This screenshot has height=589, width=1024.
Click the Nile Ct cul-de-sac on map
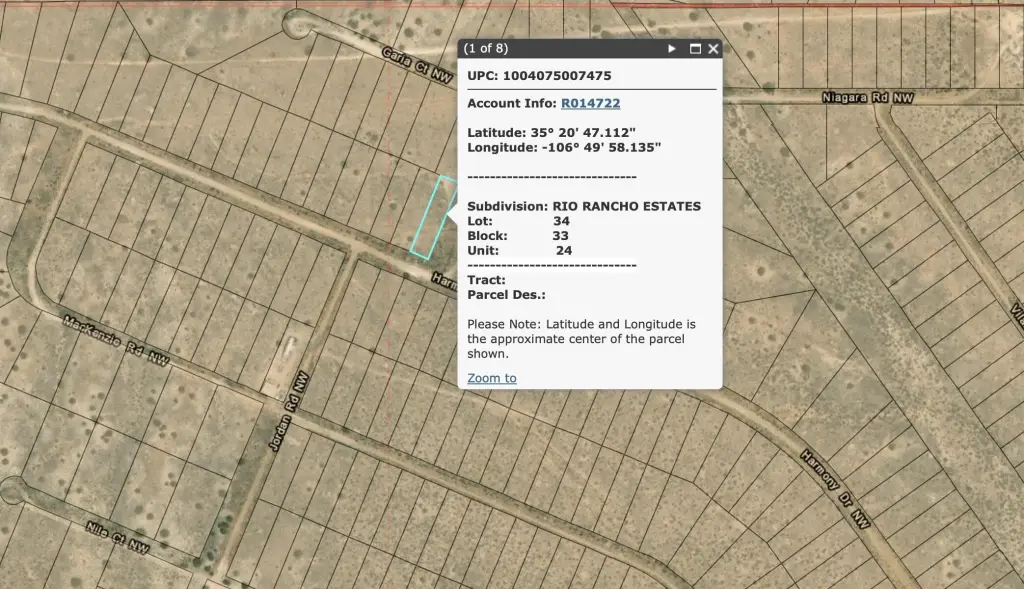tap(12, 491)
